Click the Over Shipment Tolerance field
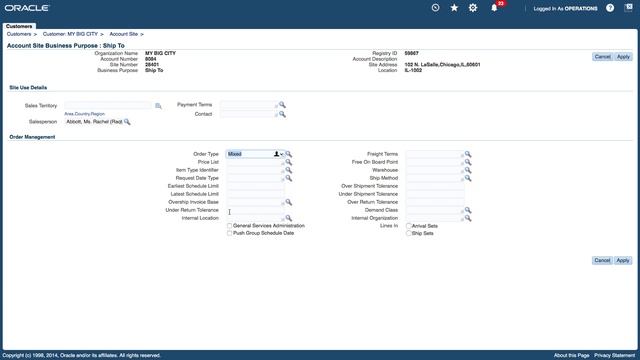 (435, 186)
